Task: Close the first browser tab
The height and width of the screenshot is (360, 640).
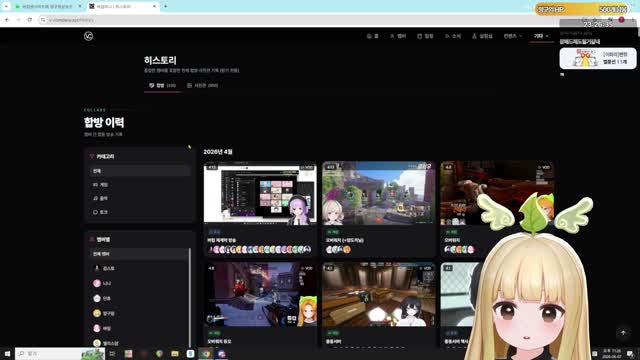Action: tap(80, 7)
